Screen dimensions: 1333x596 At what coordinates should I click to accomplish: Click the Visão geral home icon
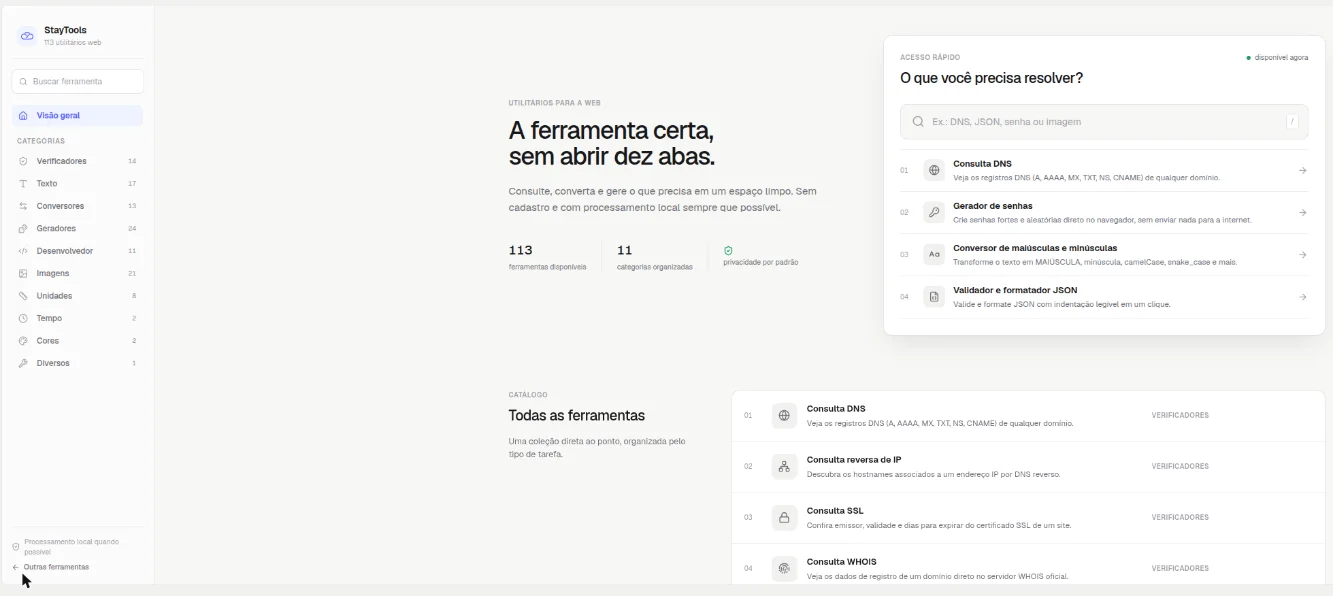point(23,116)
